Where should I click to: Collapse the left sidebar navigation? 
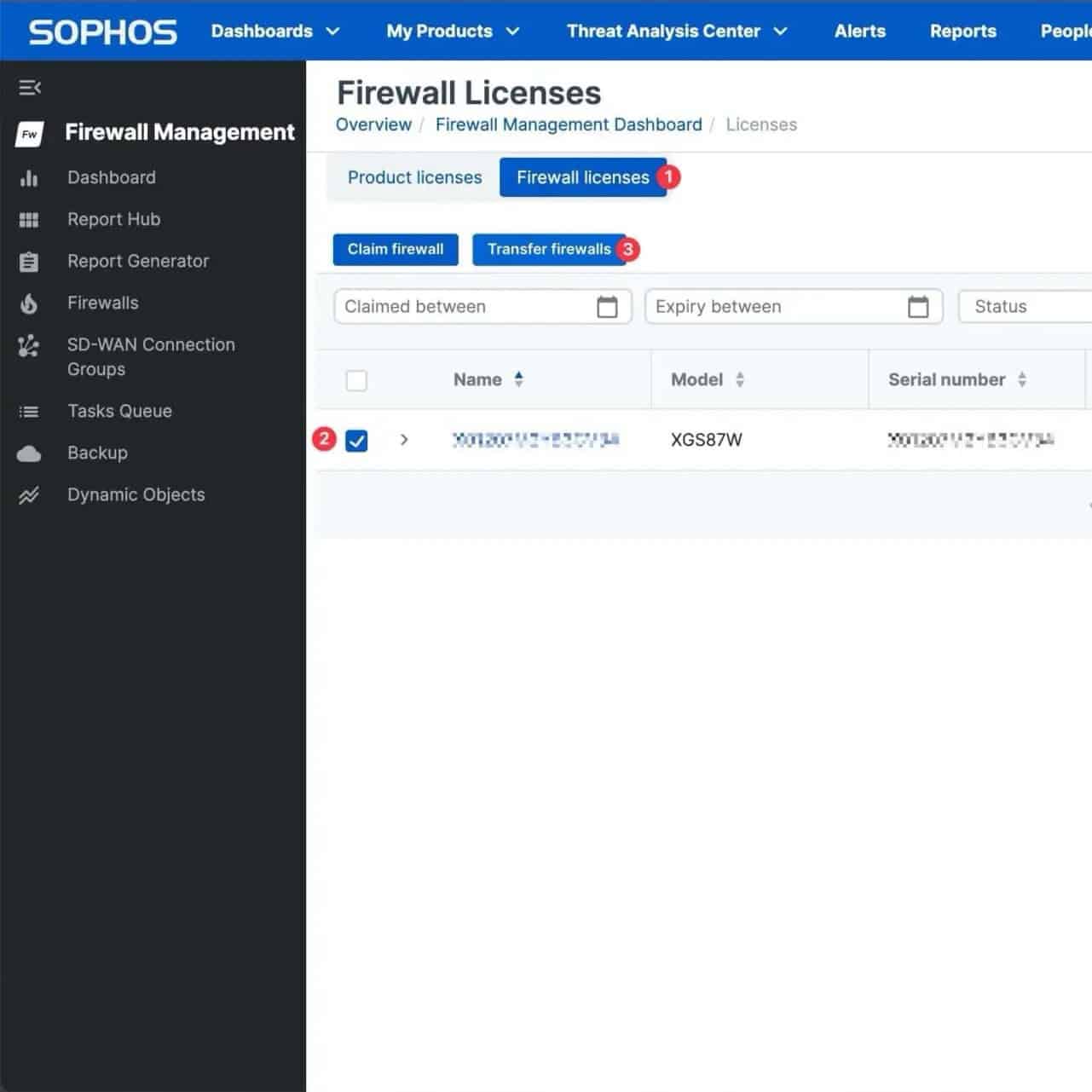click(30, 87)
